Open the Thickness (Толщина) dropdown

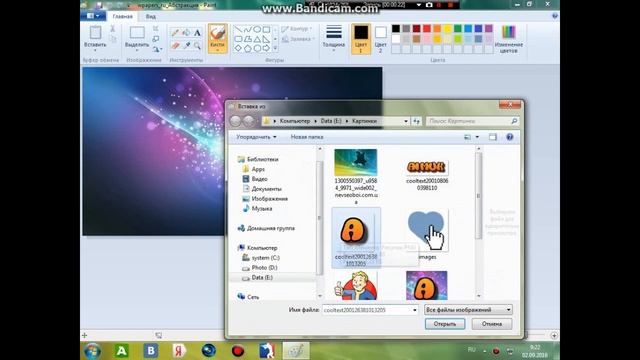point(333,39)
